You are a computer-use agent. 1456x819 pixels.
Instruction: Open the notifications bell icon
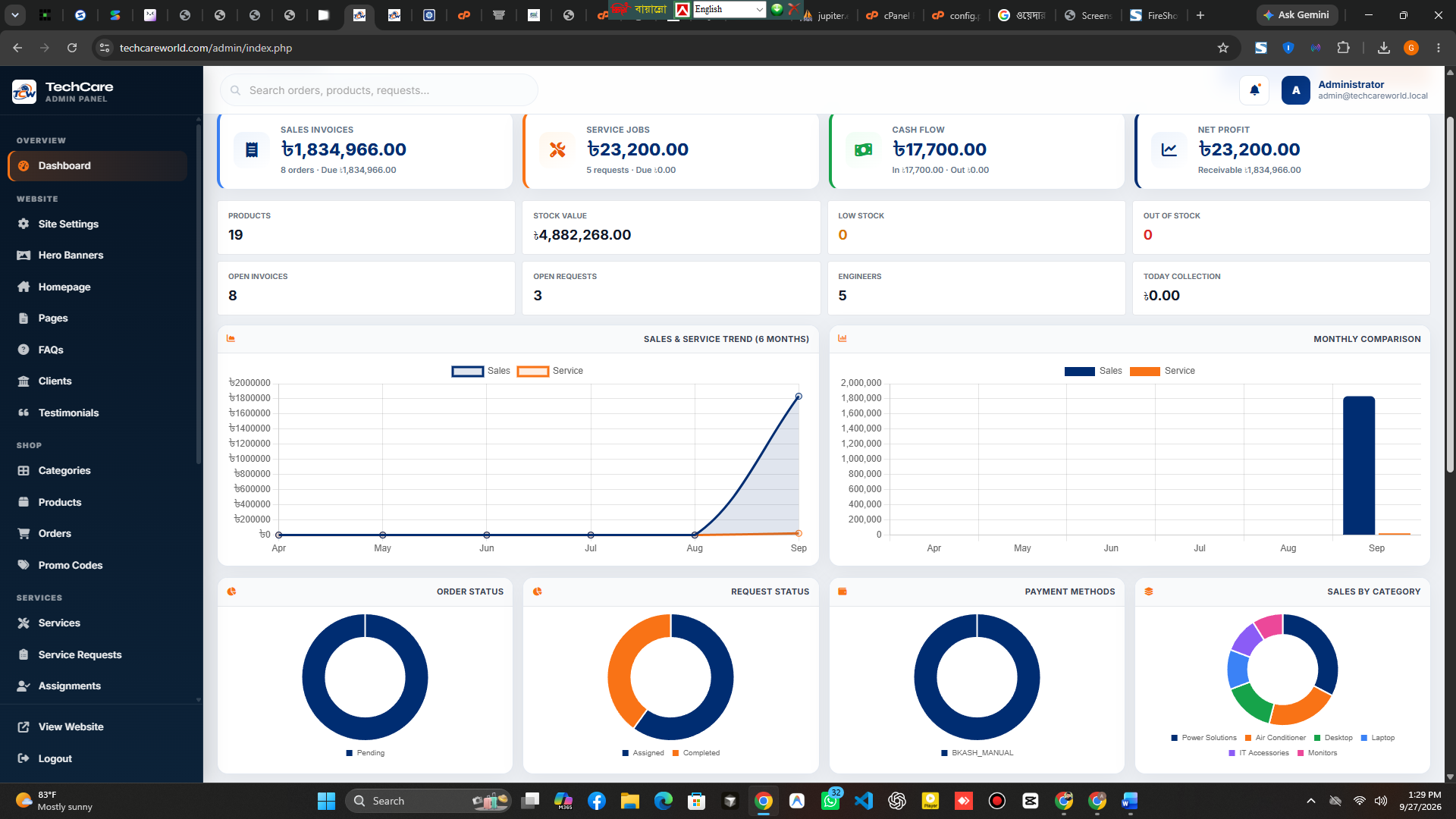click(1254, 90)
